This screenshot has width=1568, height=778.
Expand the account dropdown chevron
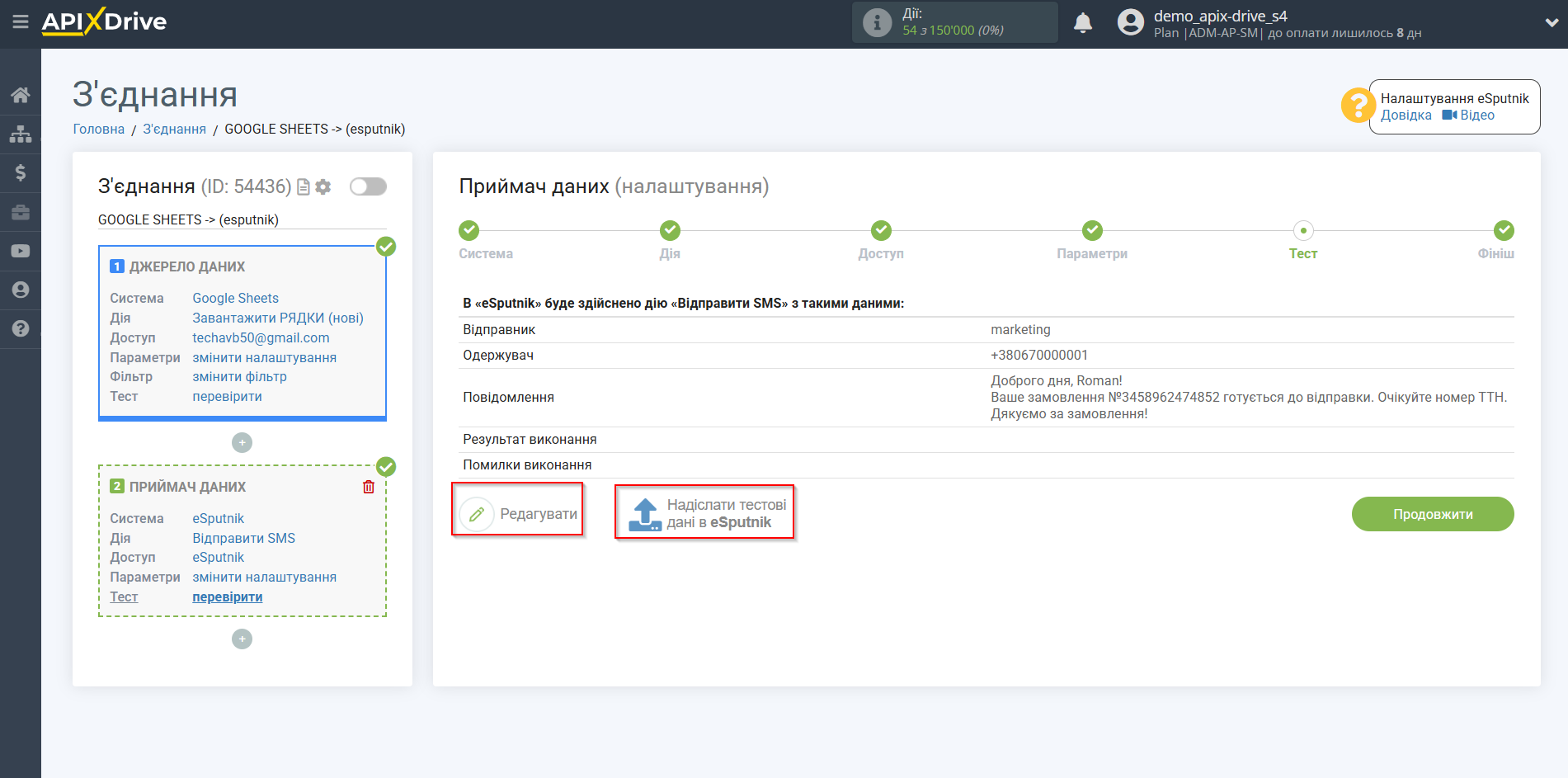[x=1552, y=23]
